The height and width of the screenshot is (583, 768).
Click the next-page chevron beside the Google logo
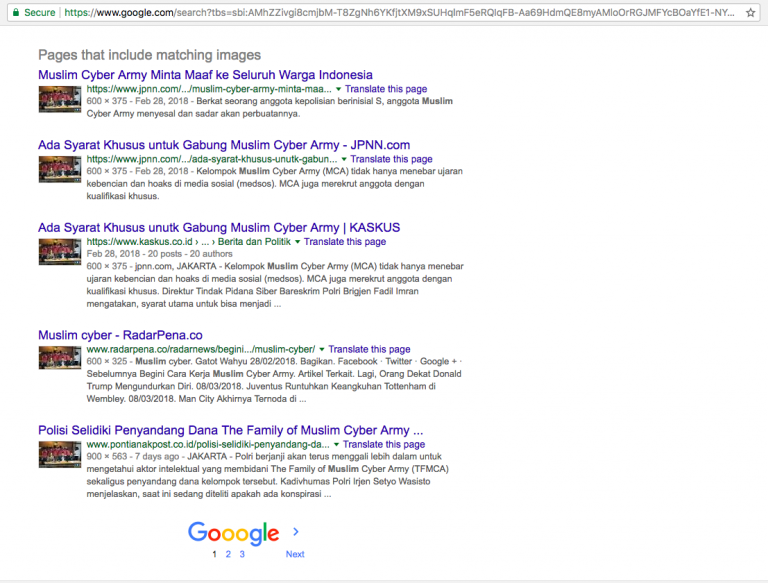click(x=295, y=532)
